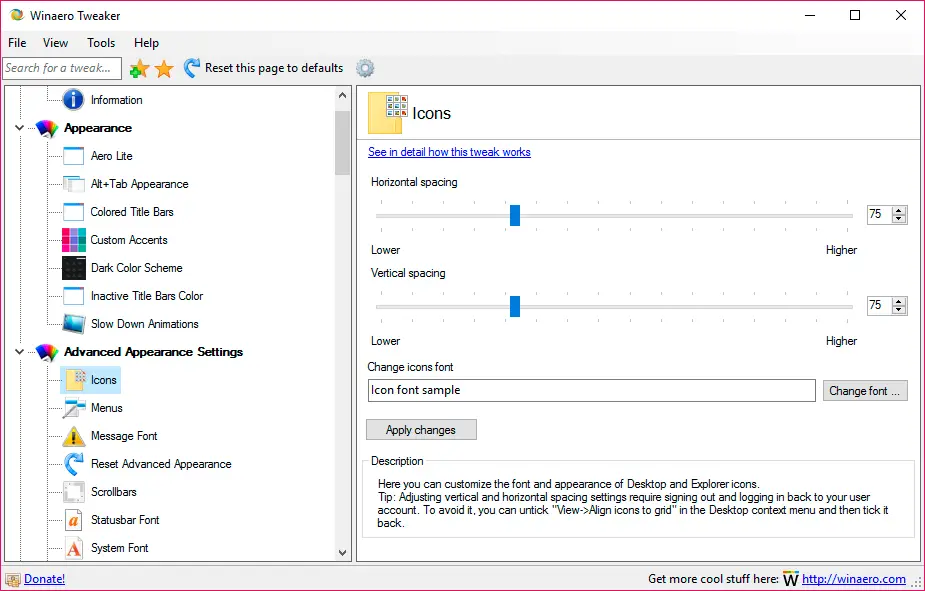Viewport: 925px width, 591px height.
Task: Select the Aero Lite tree item
Action: pos(112,156)
